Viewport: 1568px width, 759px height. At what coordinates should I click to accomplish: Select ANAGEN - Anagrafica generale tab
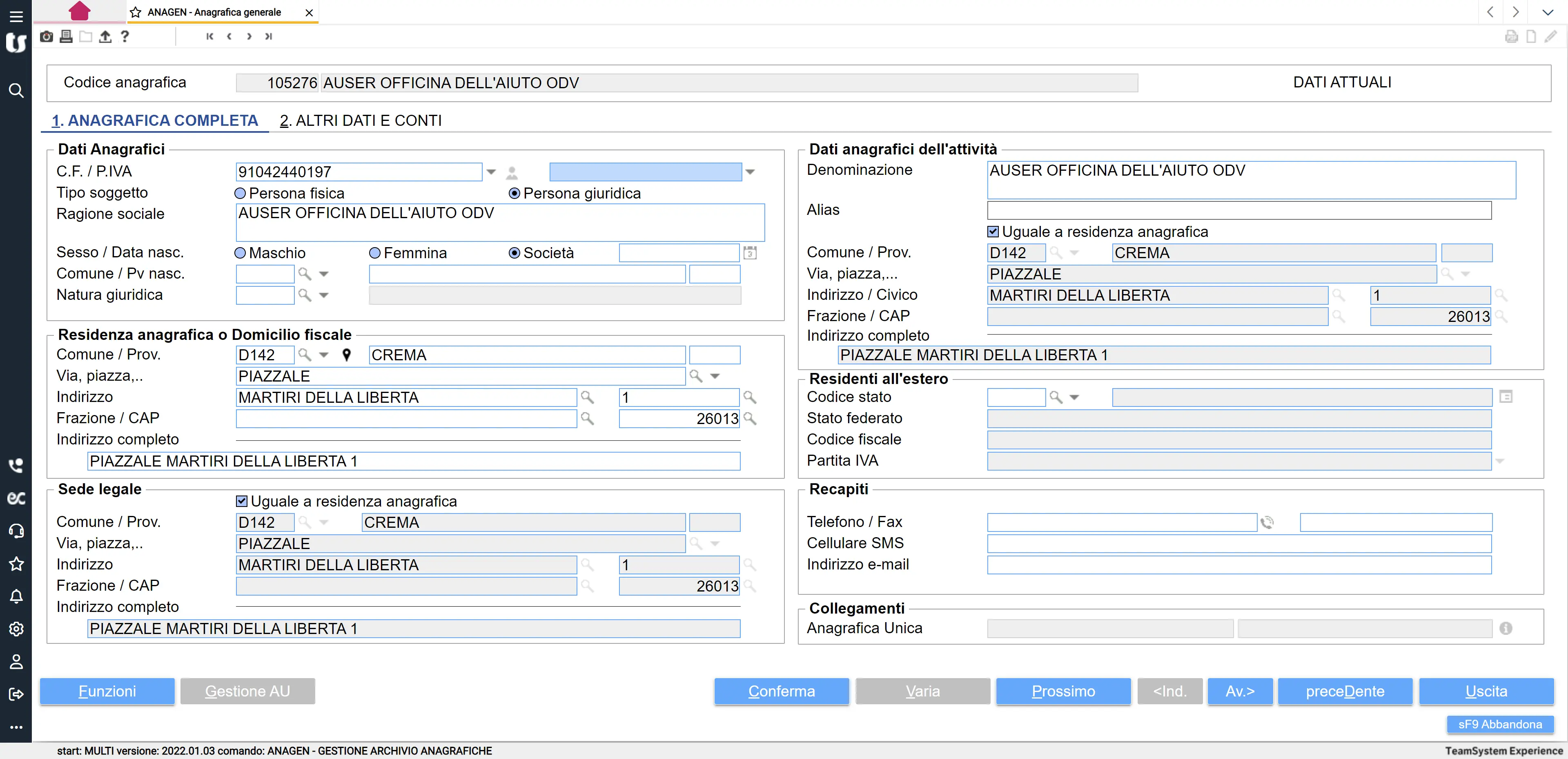tap(214, 12)
